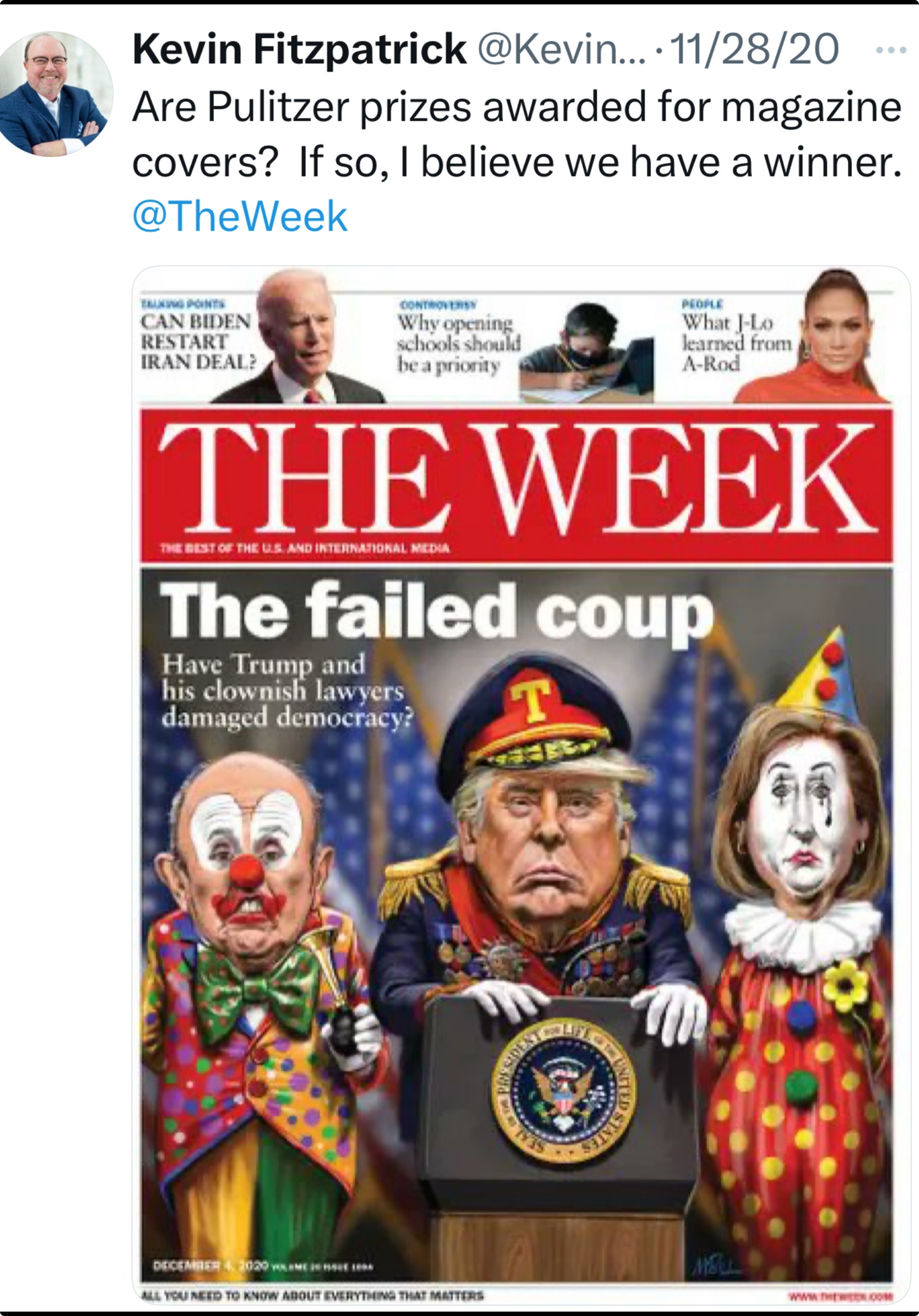
Task: Tap the tweet text about Pulitzer prizes
Action: pyautogui.click(x=517, y=134)
